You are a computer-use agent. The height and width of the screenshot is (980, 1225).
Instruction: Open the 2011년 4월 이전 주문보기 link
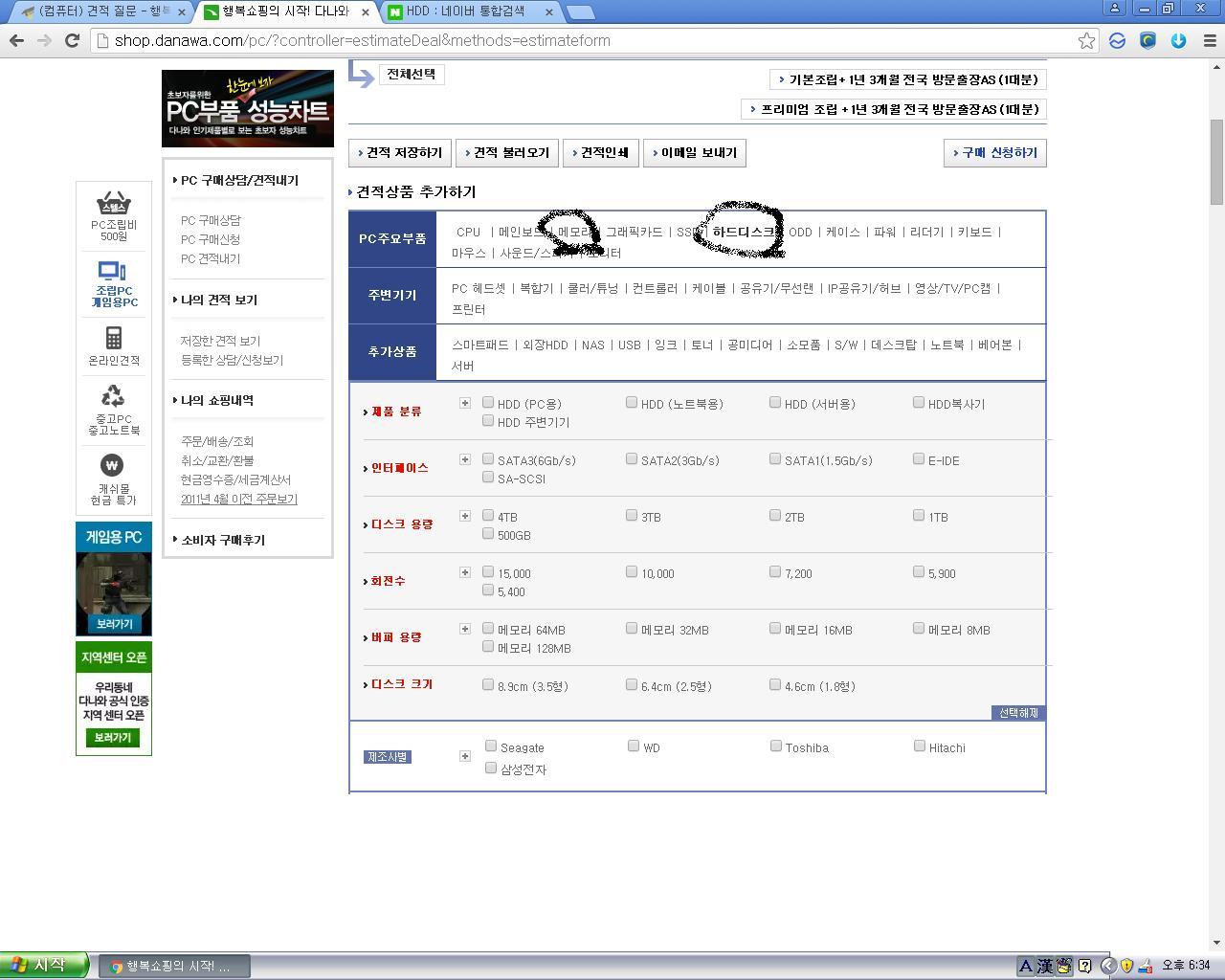point(239,499)
